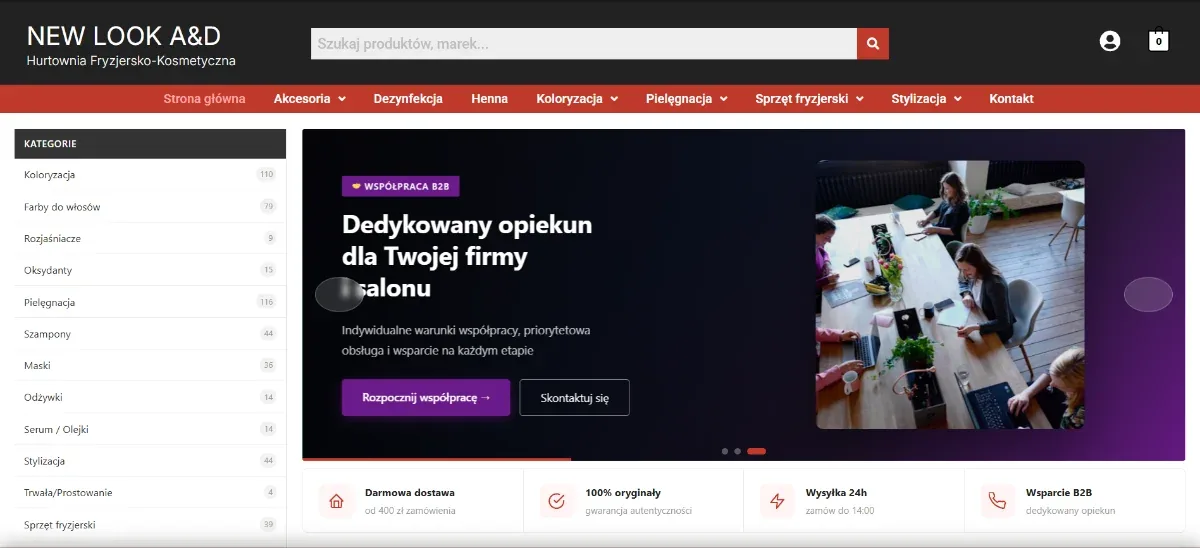The image size is (1200, 548).
Task: Click Wysyłka 24h text
Action: point(836,492)
